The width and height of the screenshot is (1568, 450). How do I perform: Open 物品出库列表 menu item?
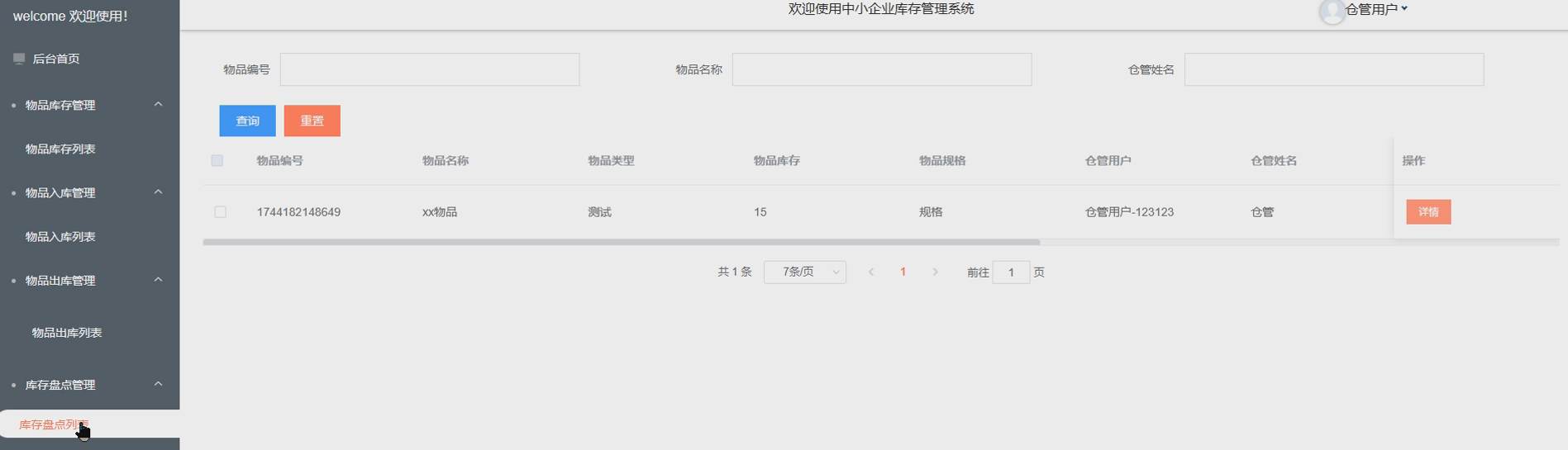click(67, 333)
